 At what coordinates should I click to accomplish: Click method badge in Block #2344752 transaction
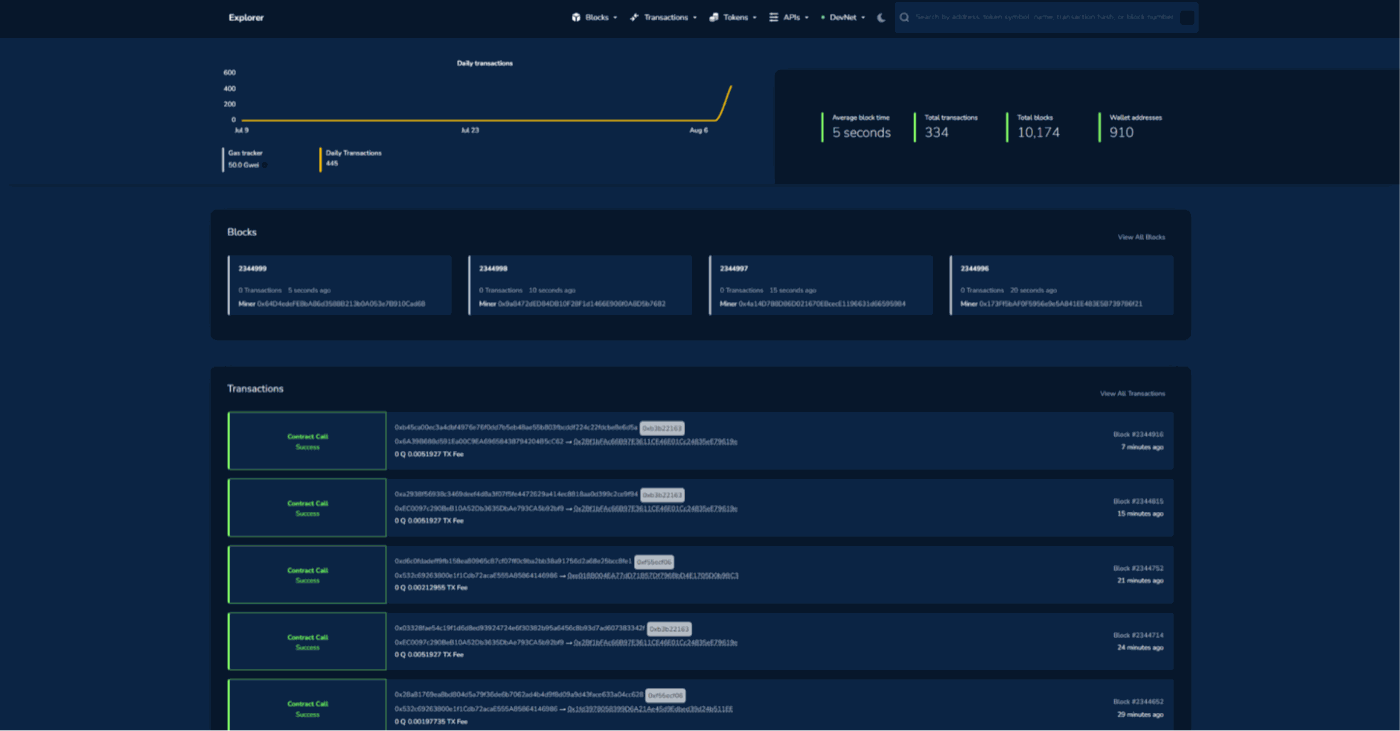[x=654, y=562]
